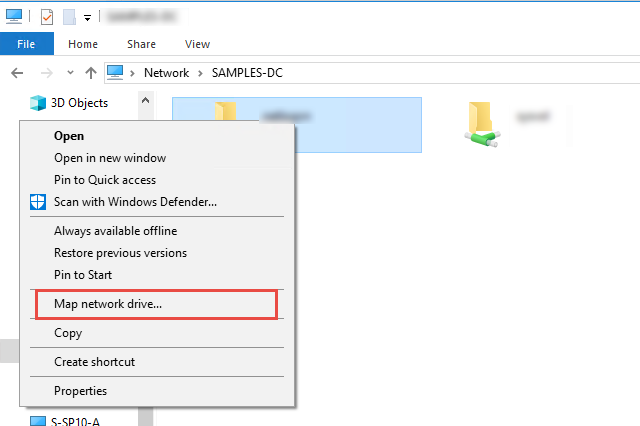Open the Customize Quick Access Toolbar dropdown
The image size is (640, 426).
pos(87,18)
